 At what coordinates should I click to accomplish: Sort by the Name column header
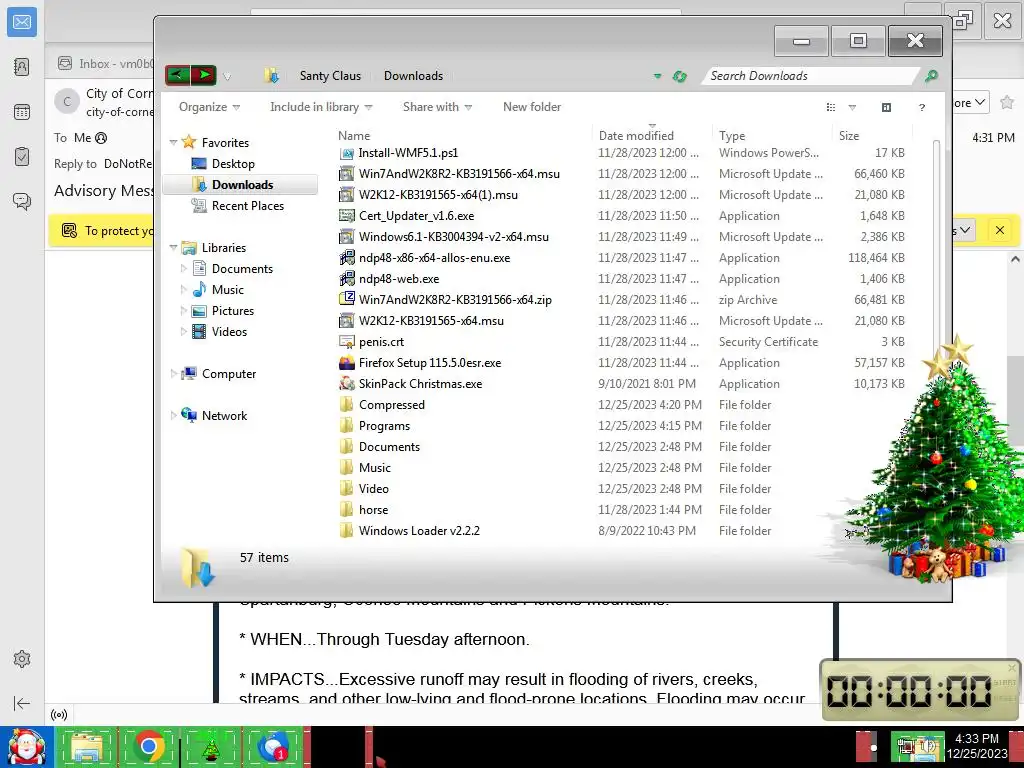(x=353, y=136)
